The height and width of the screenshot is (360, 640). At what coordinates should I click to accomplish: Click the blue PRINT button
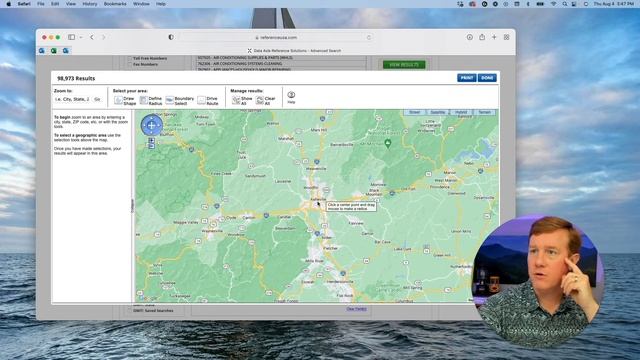point(467,78)
